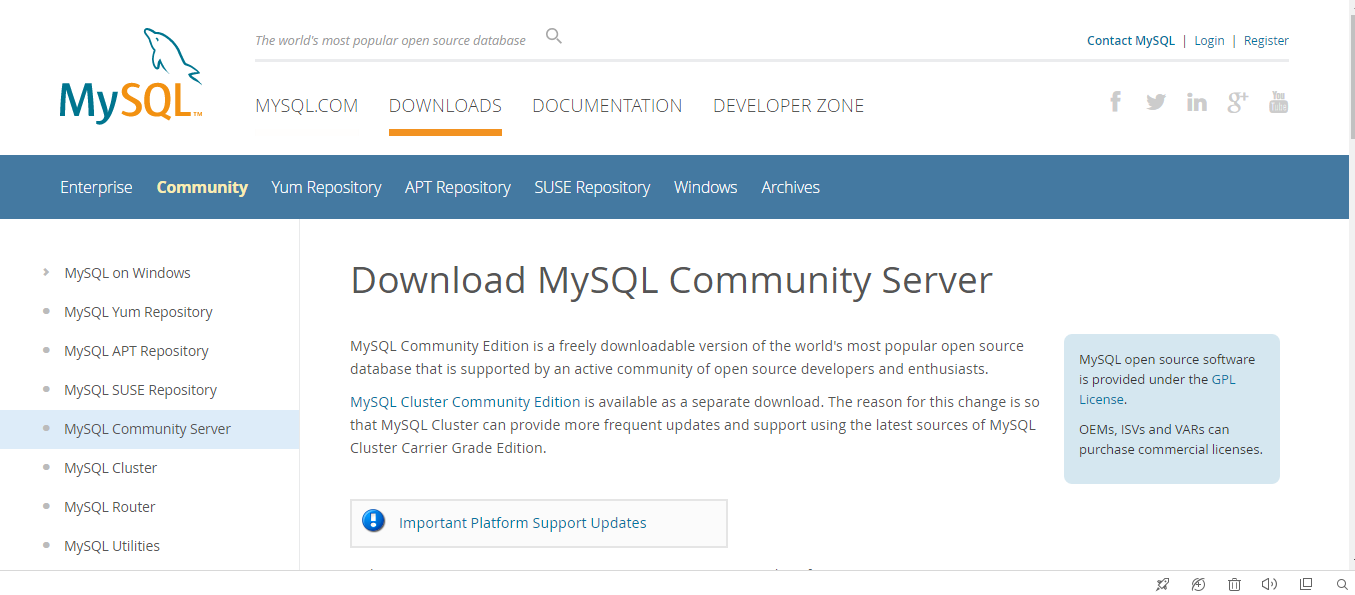Click the Google+ icon
This screenshot has height=595, width=1355.
tap(1237, 101)
